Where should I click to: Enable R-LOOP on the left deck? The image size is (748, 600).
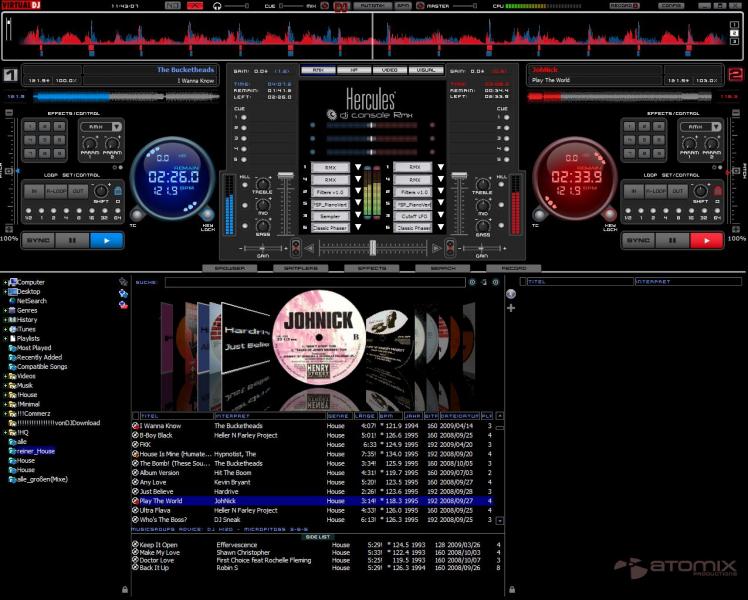pyautogui.click(x=55, y=191)
